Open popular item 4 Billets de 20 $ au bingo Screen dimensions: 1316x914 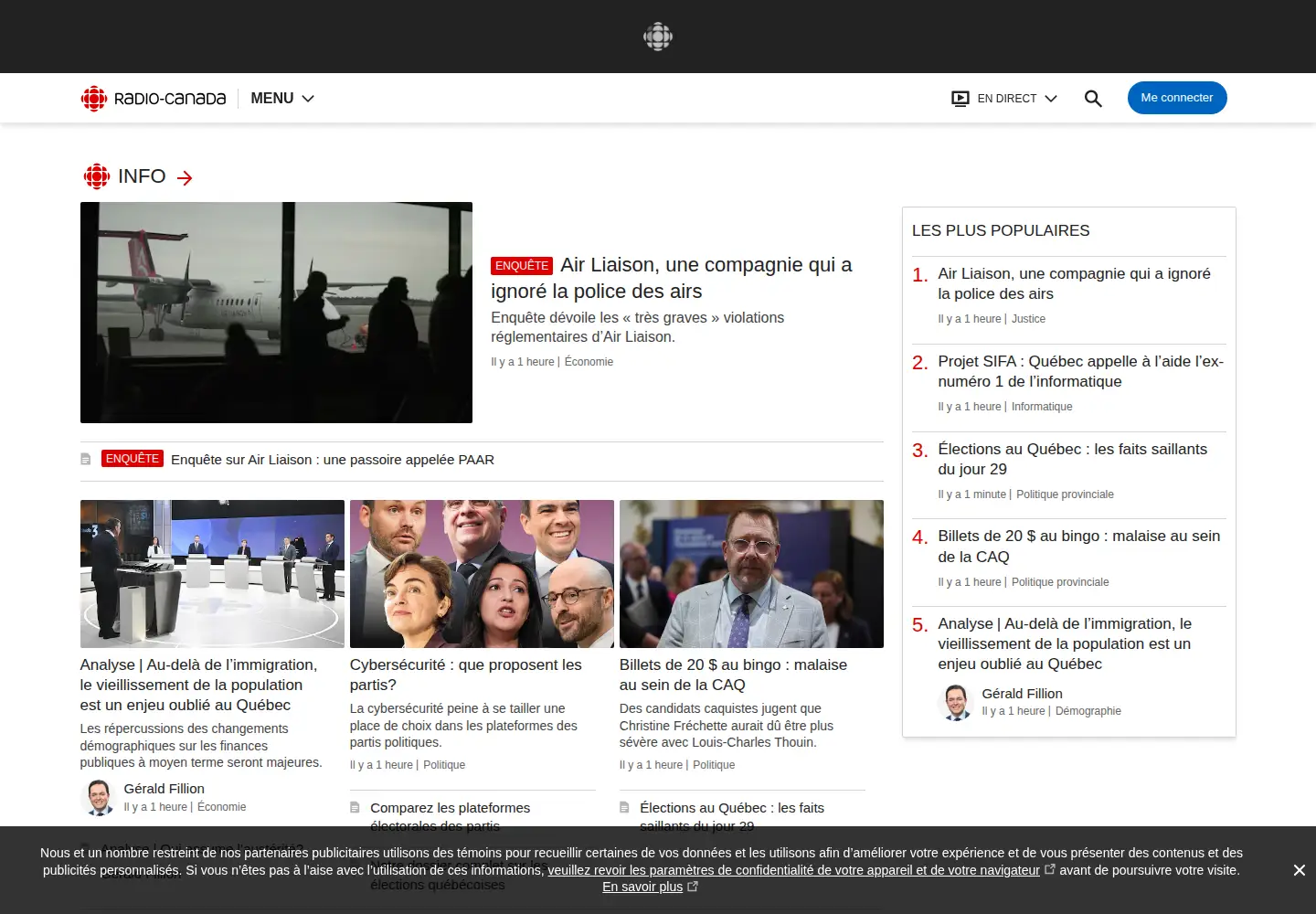click(1078, 547)
